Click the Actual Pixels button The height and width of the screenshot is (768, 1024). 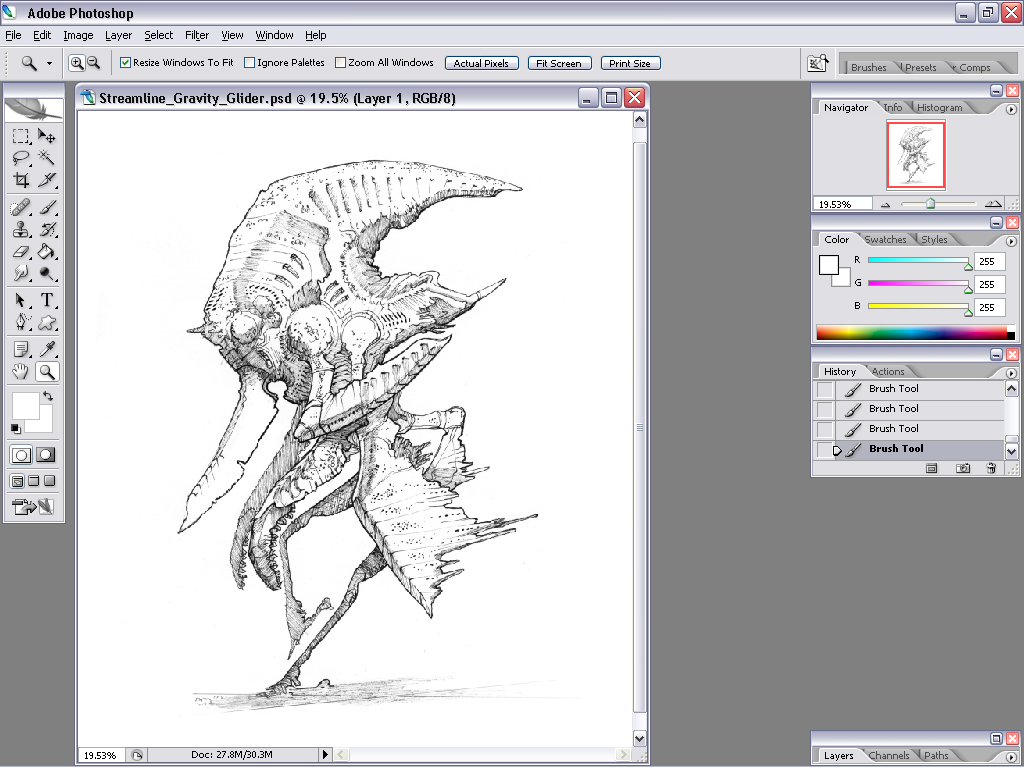click(x=481, y=63)
